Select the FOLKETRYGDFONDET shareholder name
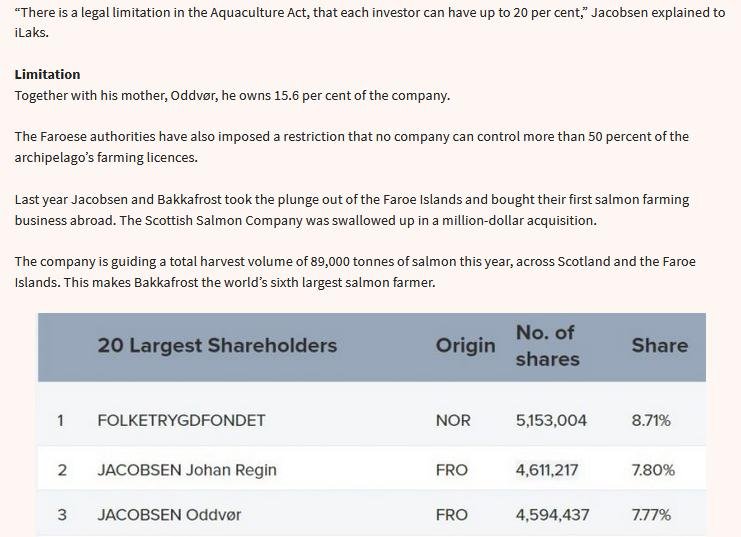Viewport: 741px width, 537px height. pyautogui.click(x=181, y=420)
